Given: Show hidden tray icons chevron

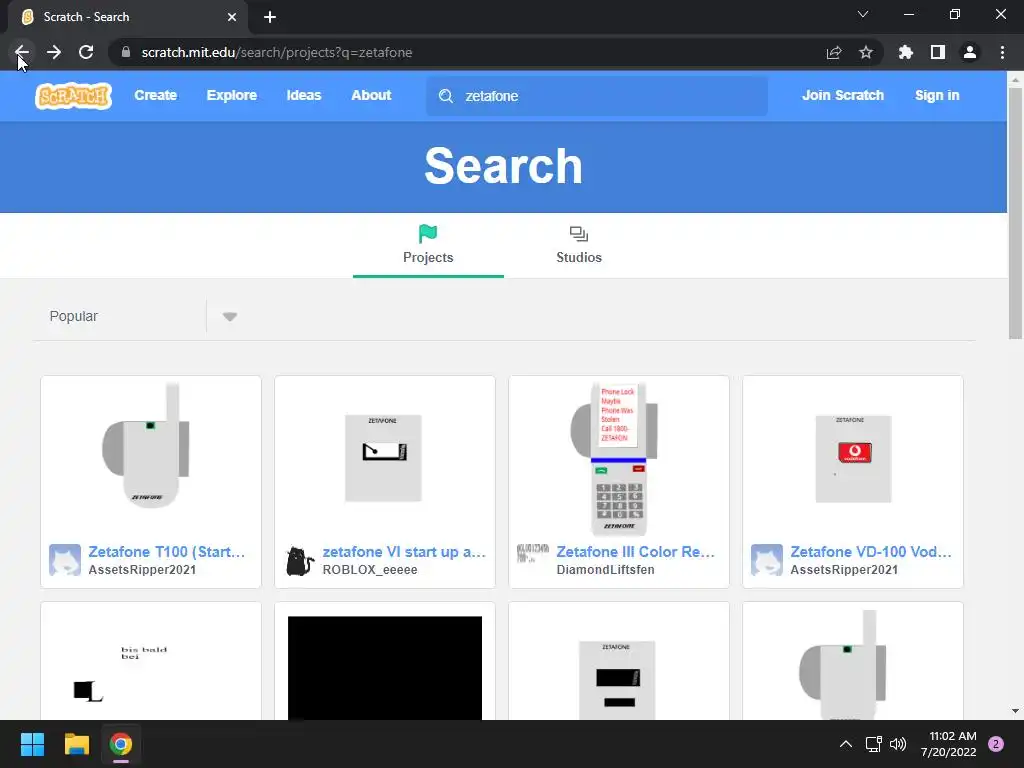Looking at the screenshot, I should 846,744.
